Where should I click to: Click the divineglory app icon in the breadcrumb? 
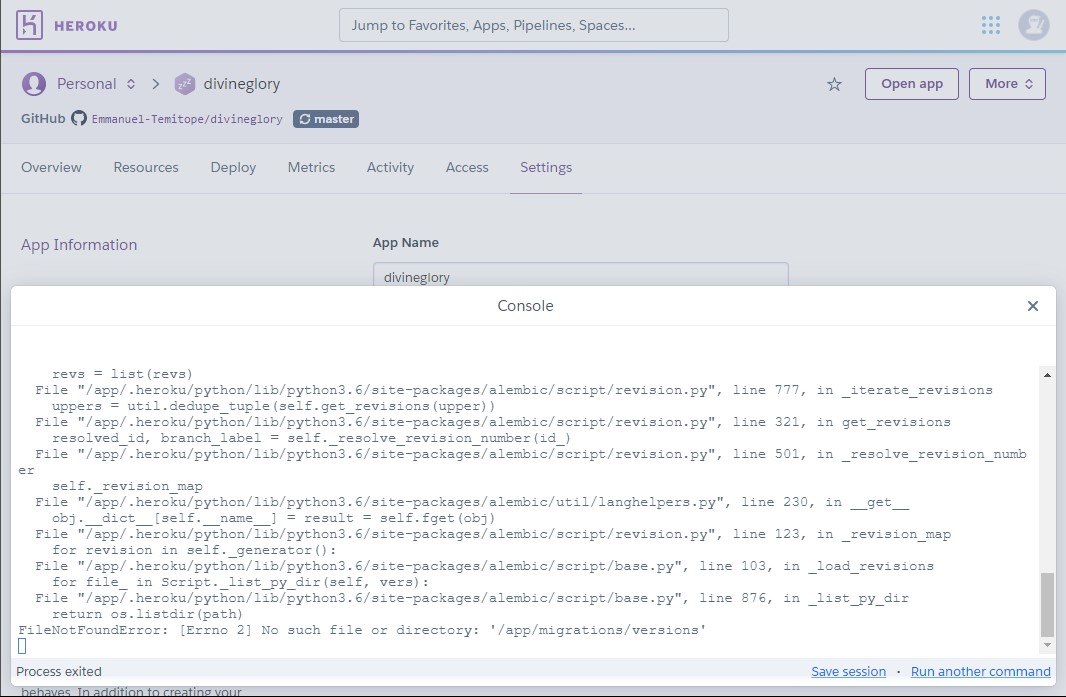(x=185, y=84)
